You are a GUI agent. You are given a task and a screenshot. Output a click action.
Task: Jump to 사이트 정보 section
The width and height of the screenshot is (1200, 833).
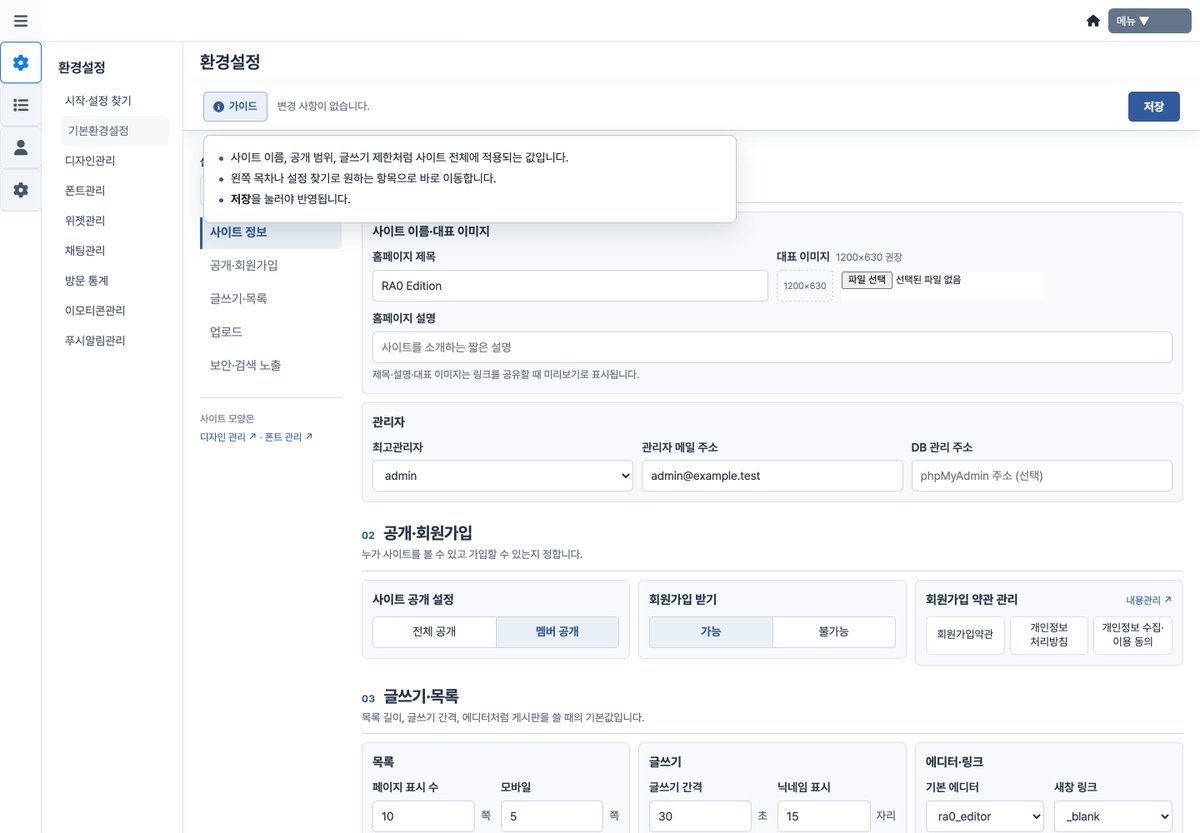[x=270, y=233]
